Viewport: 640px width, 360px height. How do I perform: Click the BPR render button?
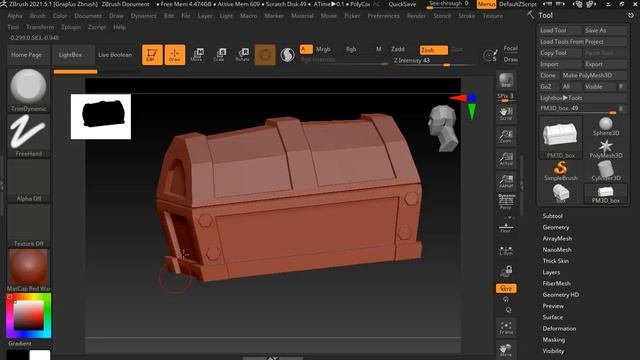pyautogui.click(x=506, y=80)
